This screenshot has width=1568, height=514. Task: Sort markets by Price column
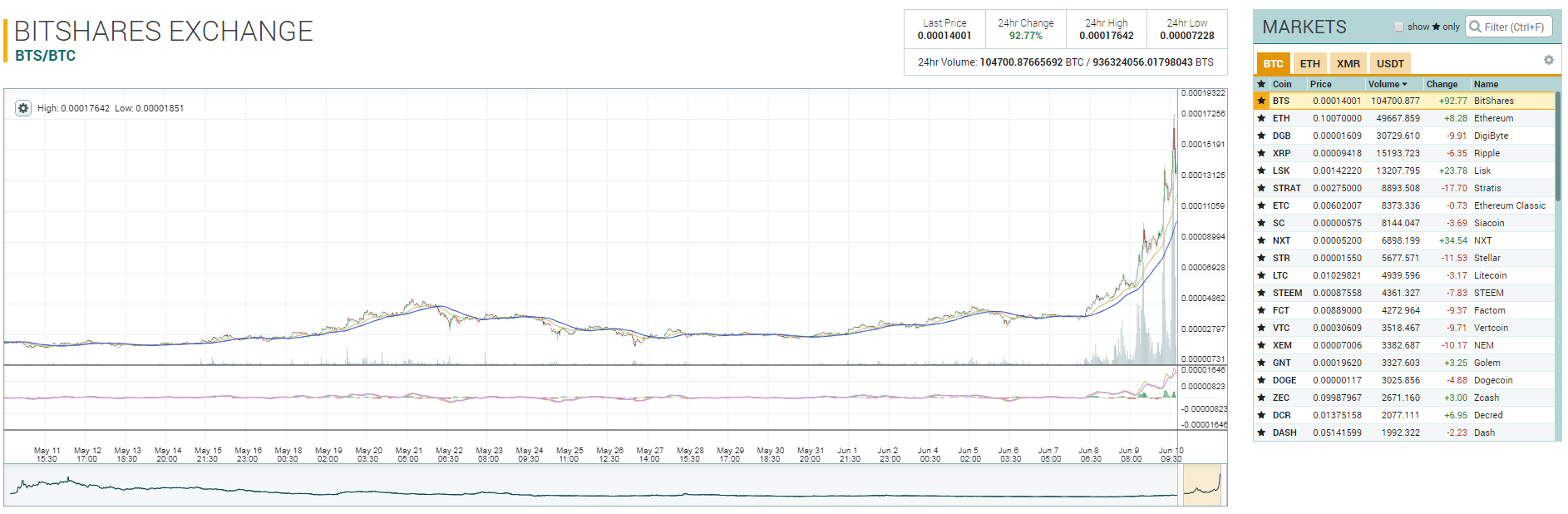1320,84
